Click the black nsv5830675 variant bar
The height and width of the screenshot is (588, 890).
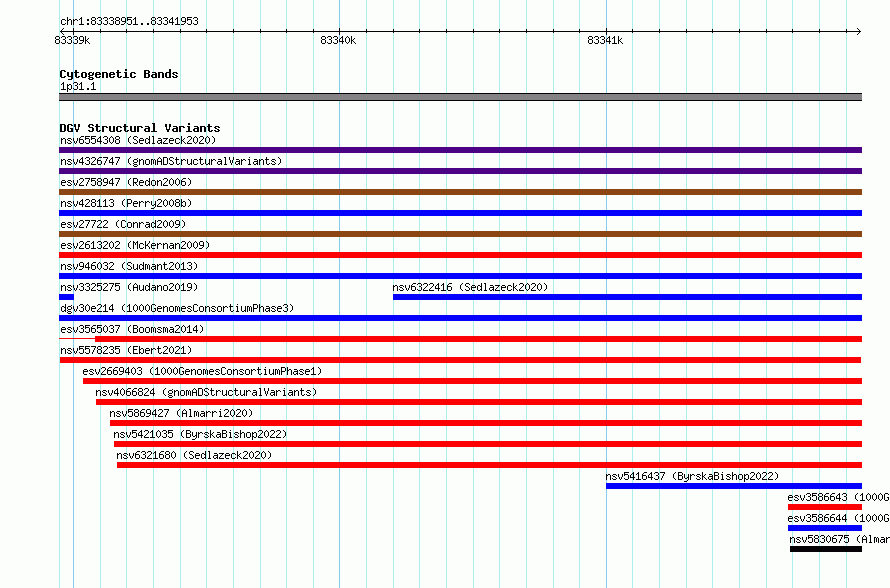(x=826, y=549)
